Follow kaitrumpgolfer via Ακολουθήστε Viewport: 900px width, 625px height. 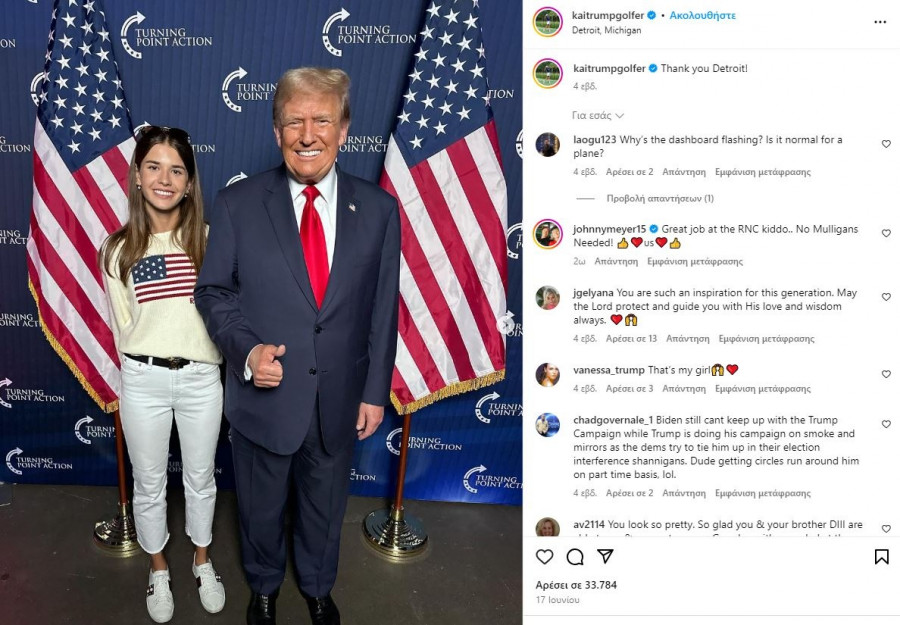point(703,15)
